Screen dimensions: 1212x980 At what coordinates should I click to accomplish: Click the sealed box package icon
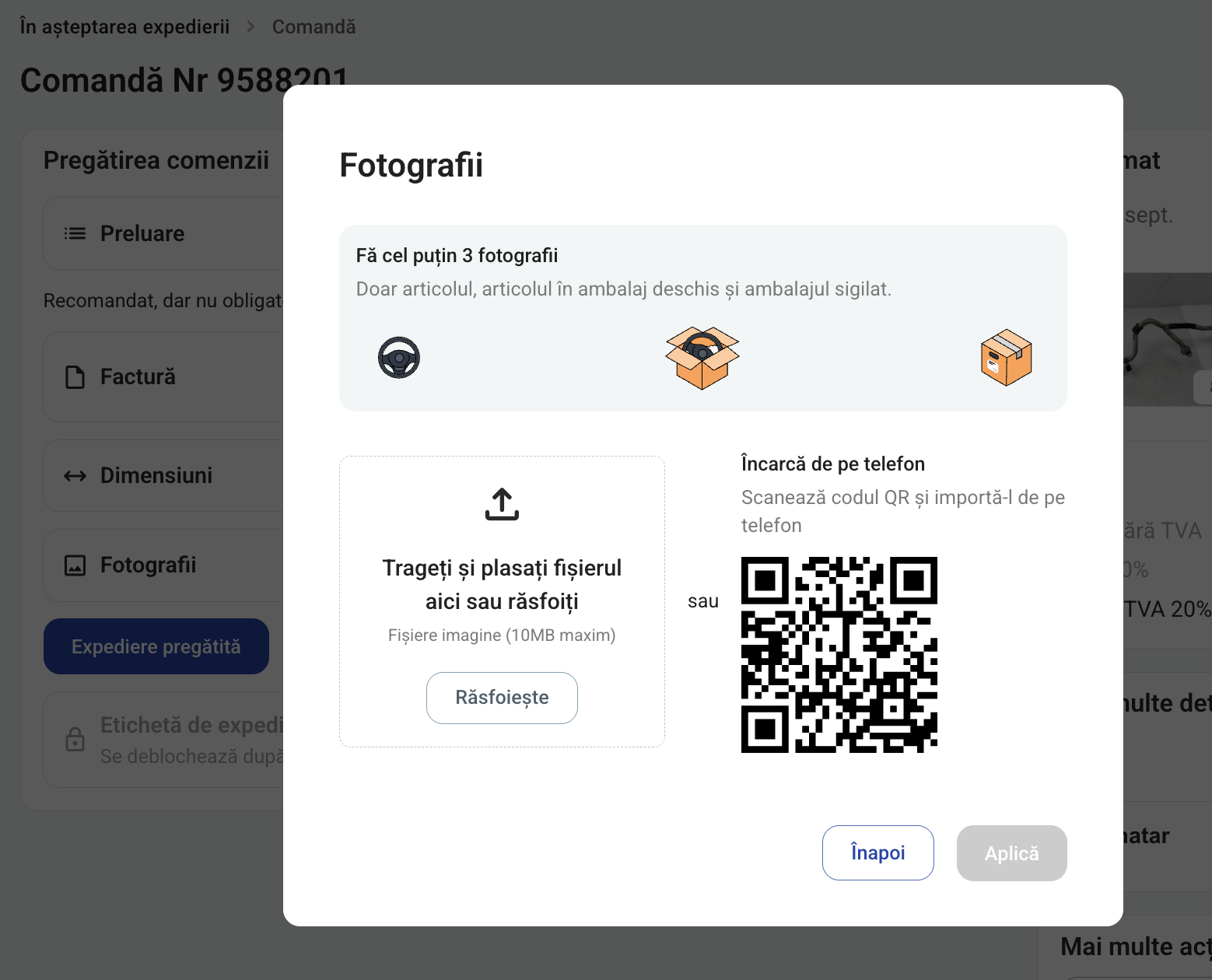pos(1007,358)
